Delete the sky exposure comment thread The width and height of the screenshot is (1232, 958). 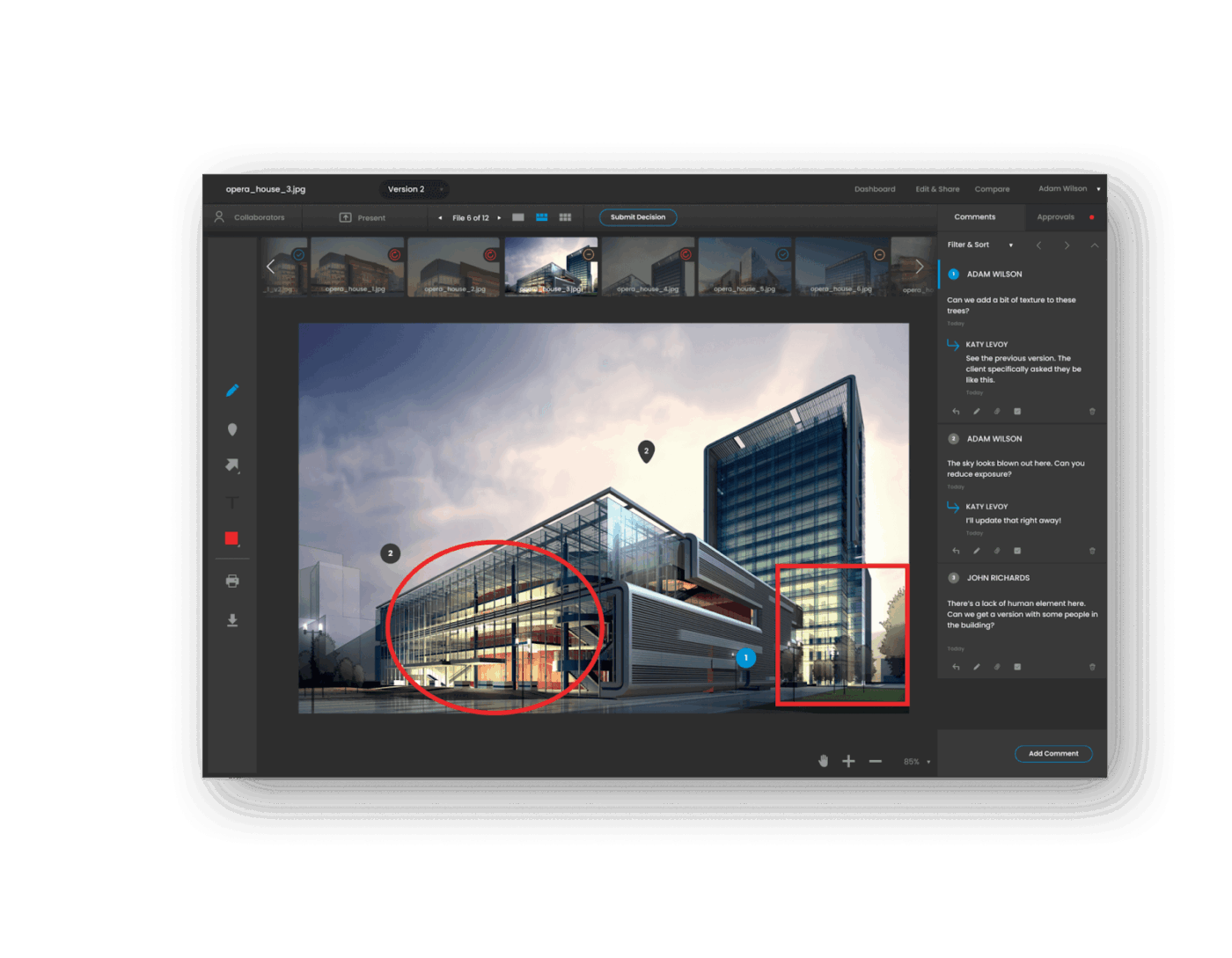pyautogui.click(x=1092, y=551)
